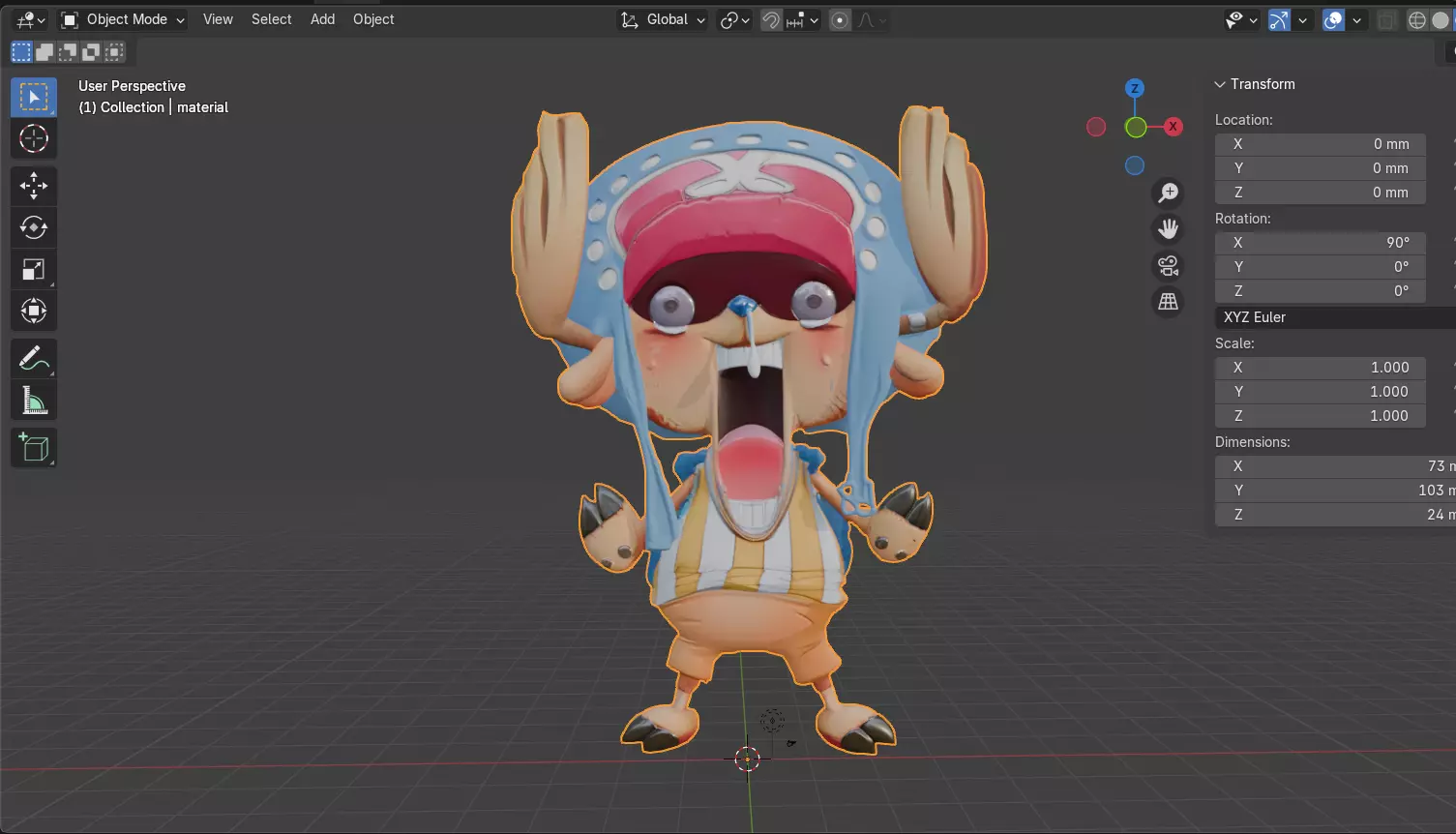Open the Object menu
The image size is (1456, 834).
[373, 19]
